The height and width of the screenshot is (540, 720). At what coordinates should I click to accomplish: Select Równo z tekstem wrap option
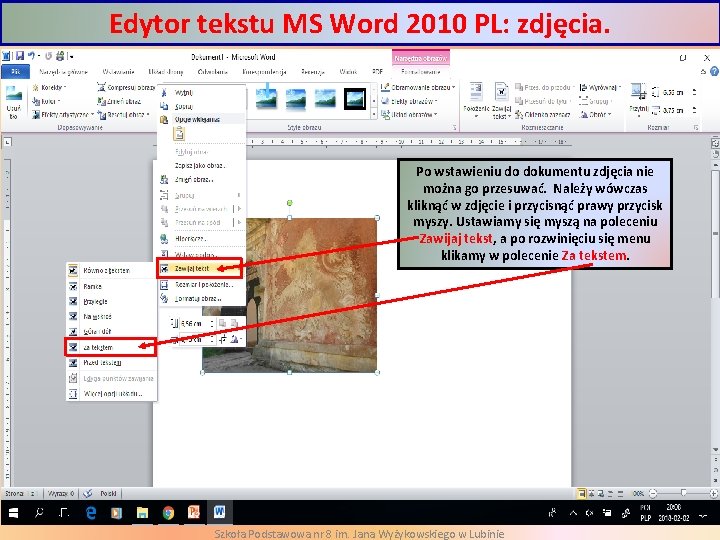coord(111,270)
